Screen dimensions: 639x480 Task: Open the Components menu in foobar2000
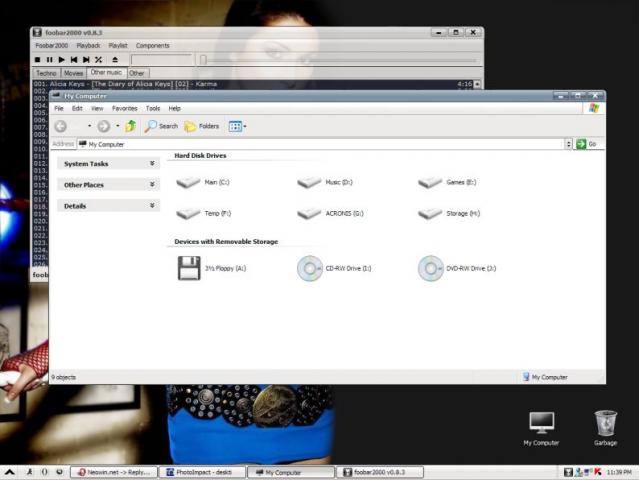tap(153, 46)
